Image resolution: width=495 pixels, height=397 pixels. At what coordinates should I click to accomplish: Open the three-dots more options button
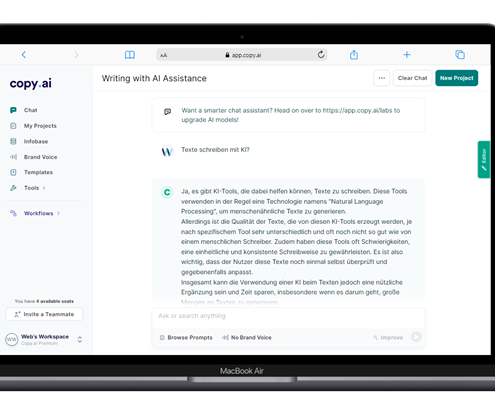tap(382, 78)
